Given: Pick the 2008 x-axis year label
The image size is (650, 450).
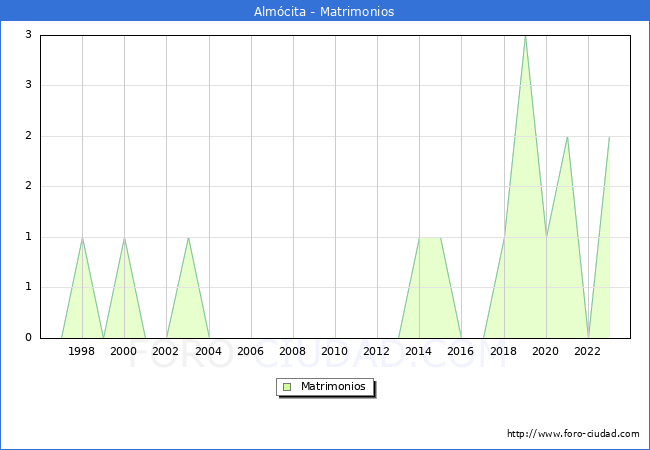Looking at the screenshot, I should (x=293, y=352).
